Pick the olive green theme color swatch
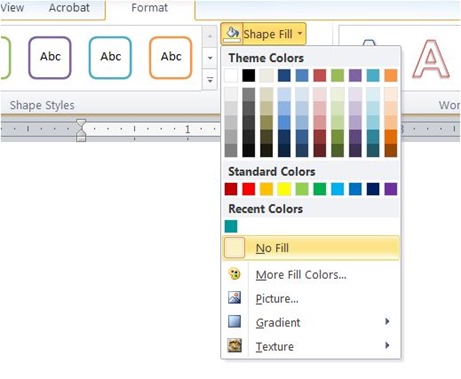This screenshot has width=461, height=379. [337, 76]
